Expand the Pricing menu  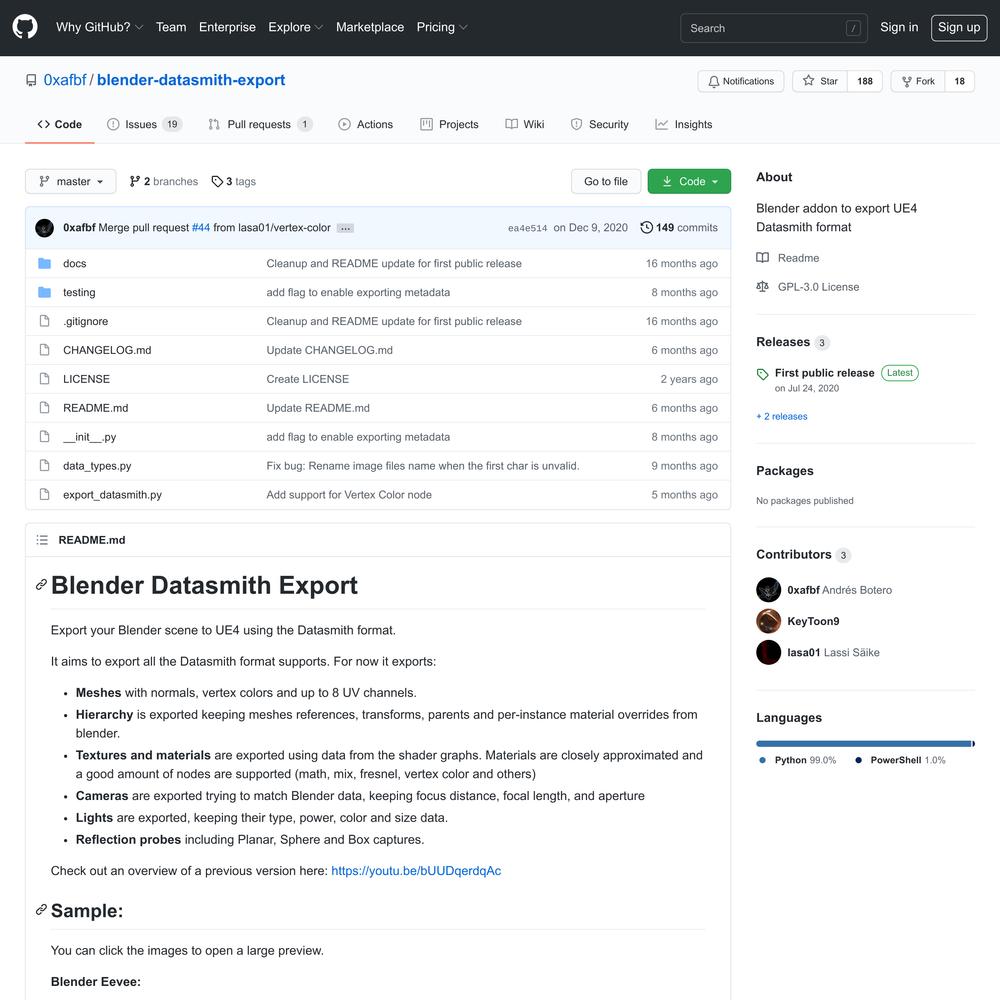(x=441, y=27)
